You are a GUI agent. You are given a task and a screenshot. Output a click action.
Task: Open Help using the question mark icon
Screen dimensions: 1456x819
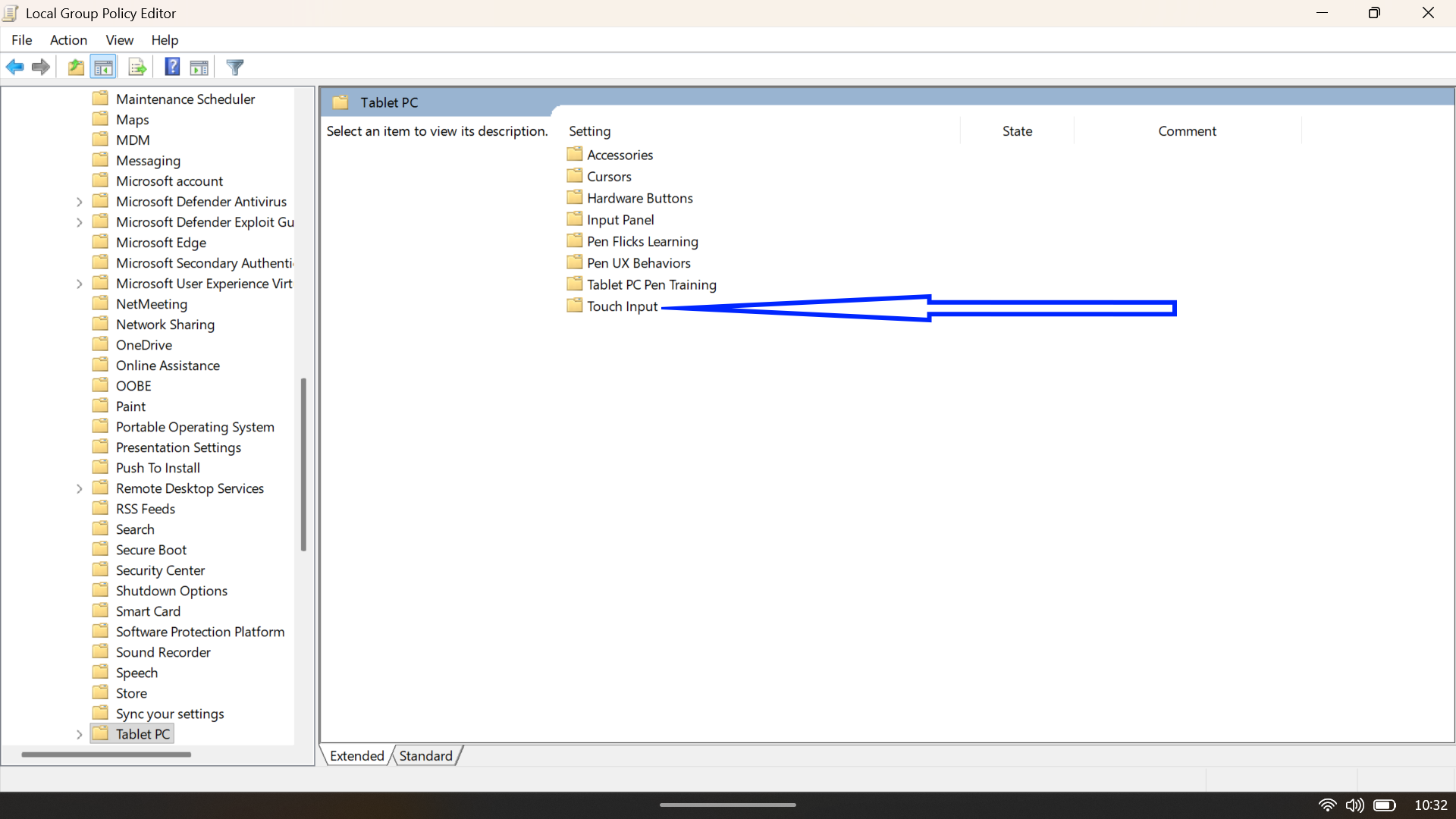click(x=171, y=67)
